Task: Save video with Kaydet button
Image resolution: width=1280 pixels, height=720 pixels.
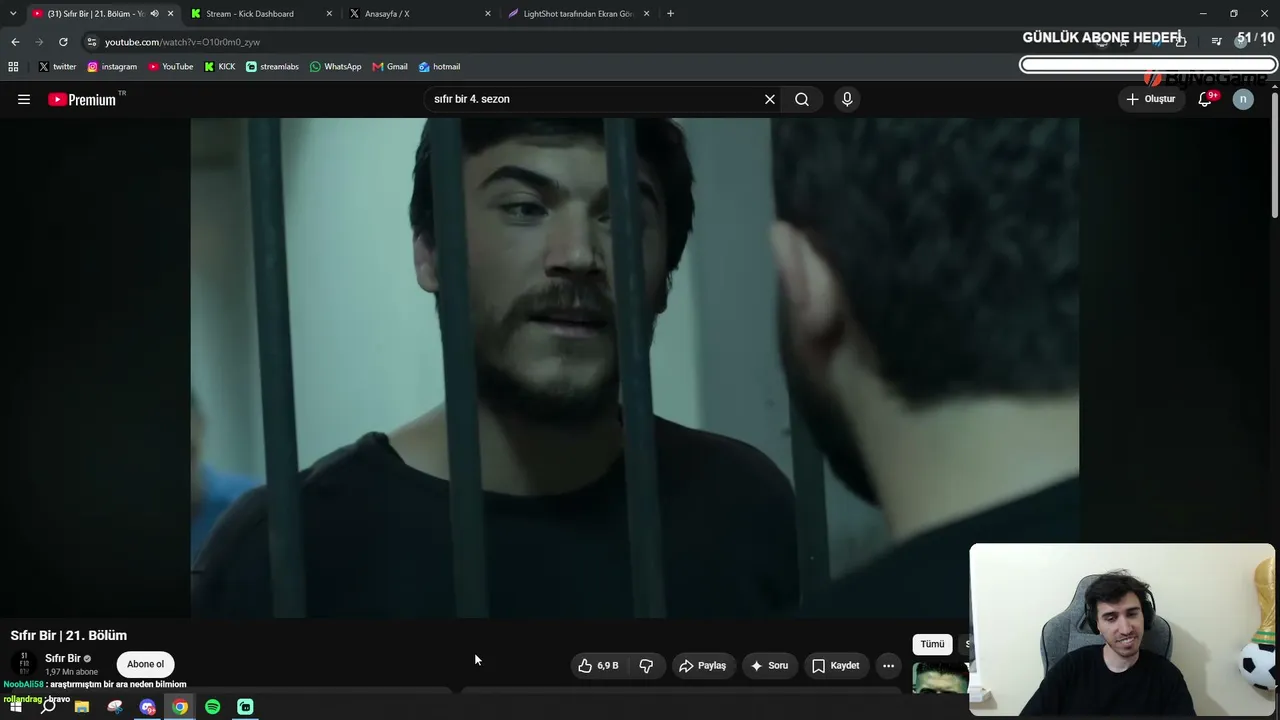Action: click(x=835, y=666)
